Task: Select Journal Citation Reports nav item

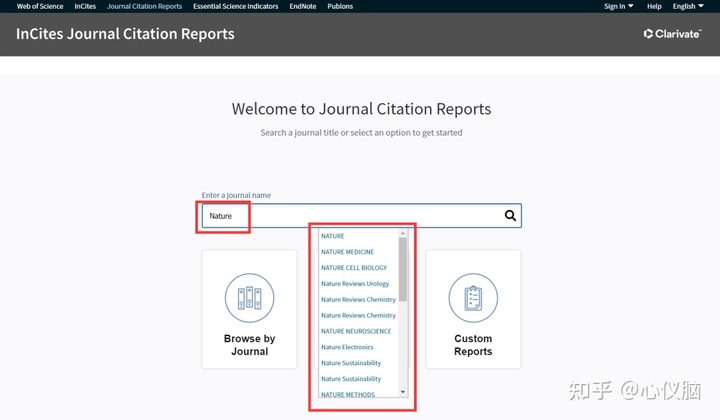Action: pos(144,6)
